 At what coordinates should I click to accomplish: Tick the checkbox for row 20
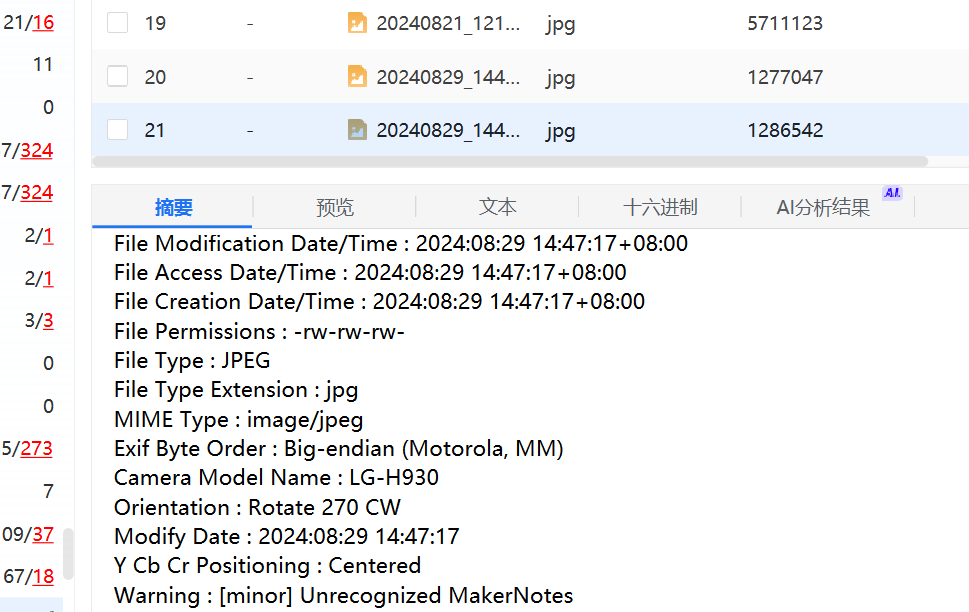tap(117, 77)
